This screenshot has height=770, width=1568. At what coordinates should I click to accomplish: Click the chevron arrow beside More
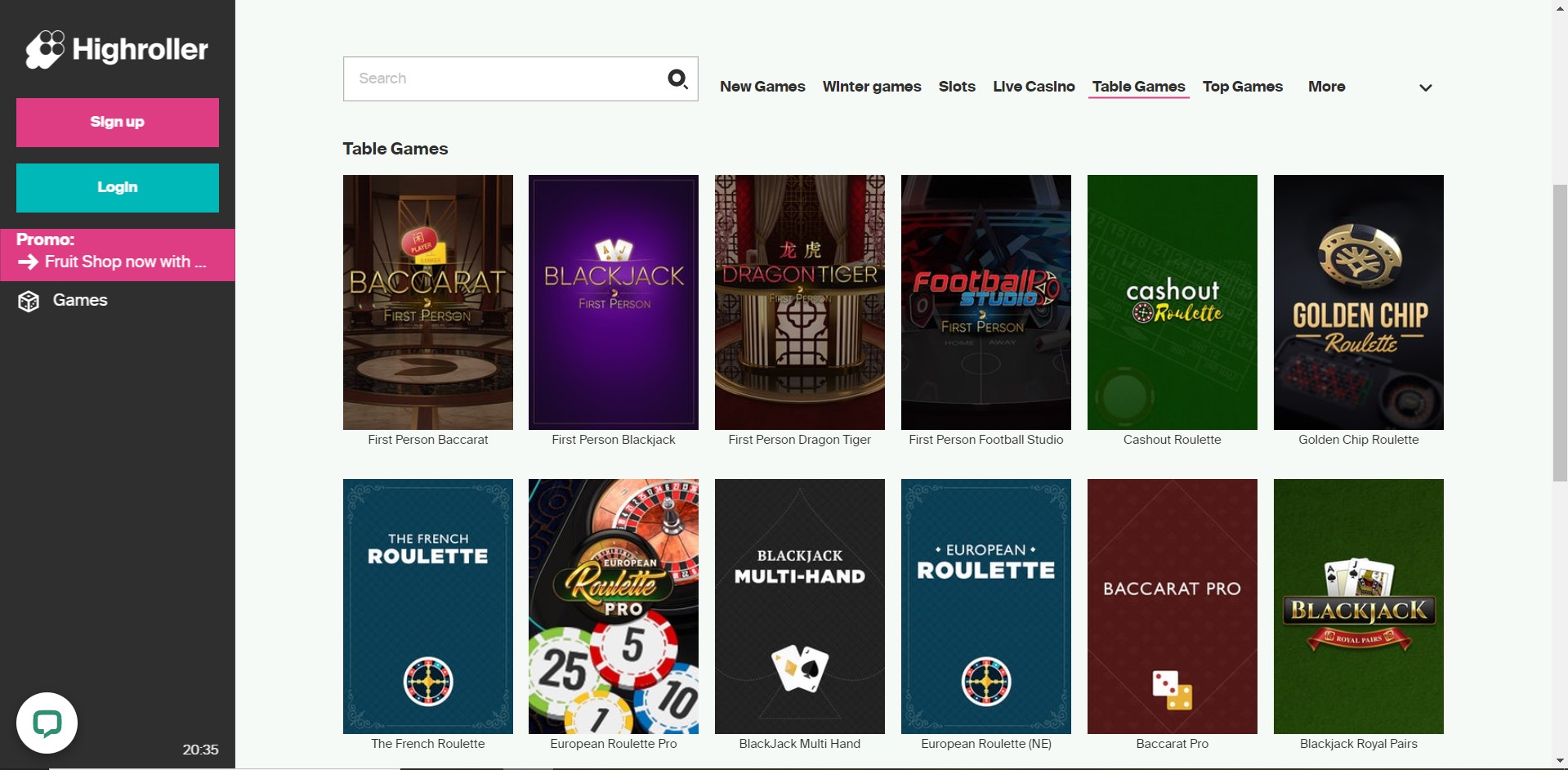(x=1425, y=87)
